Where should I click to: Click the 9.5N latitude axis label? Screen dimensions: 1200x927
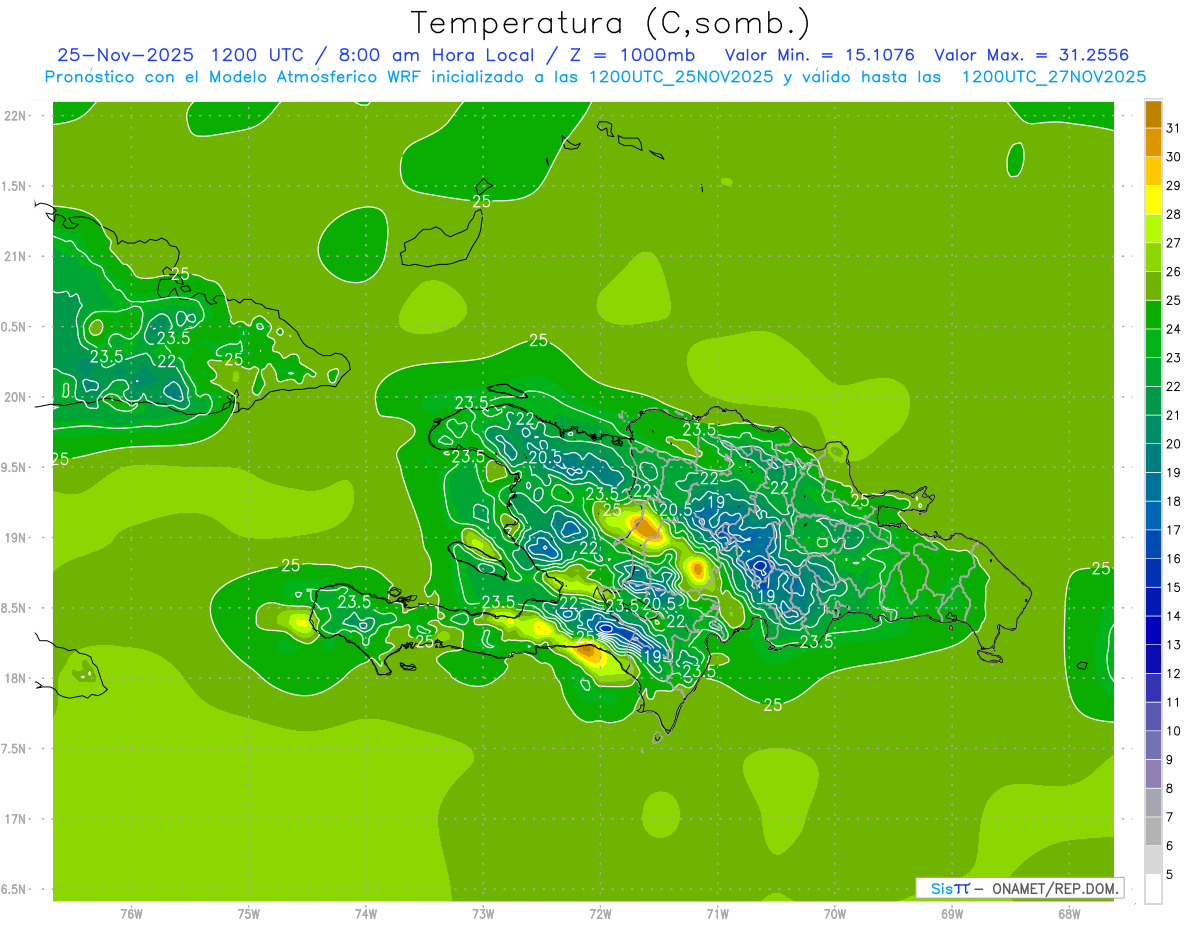tap(14, 467)
